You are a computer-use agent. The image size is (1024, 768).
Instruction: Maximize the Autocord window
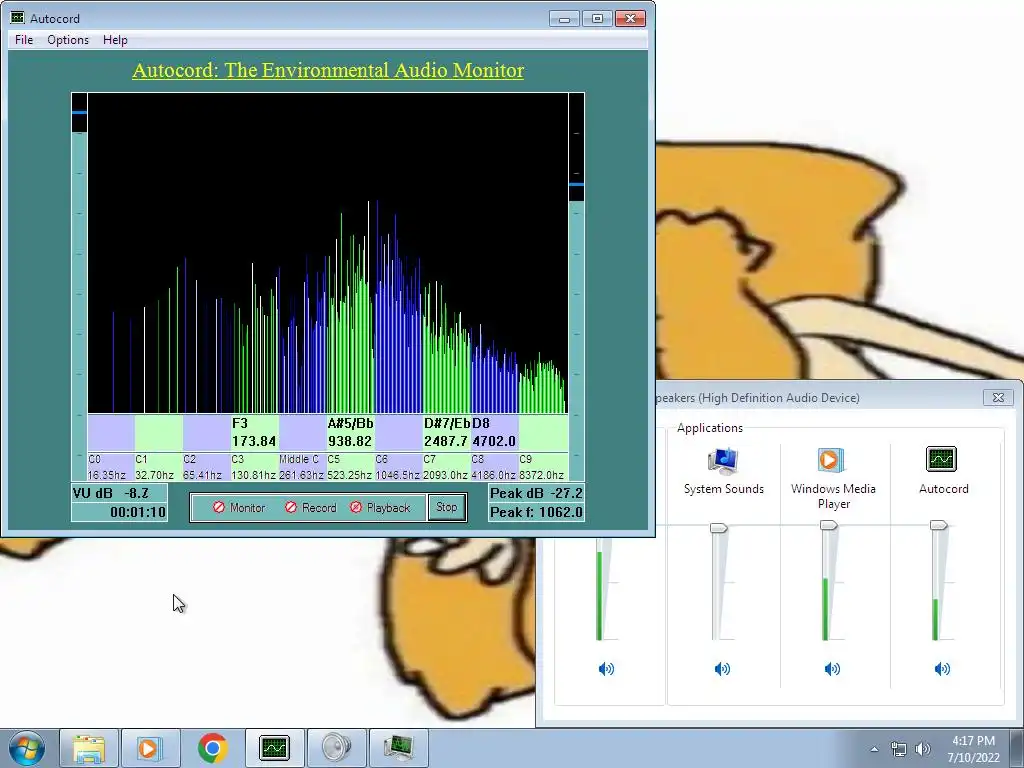pyautogui.click(x=597, y=19)
